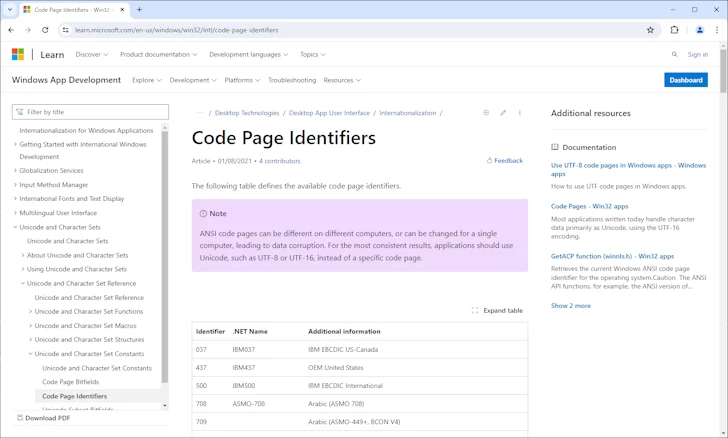Click the Feedback button
The image size is (728, 438).
[x=504, y=160]
